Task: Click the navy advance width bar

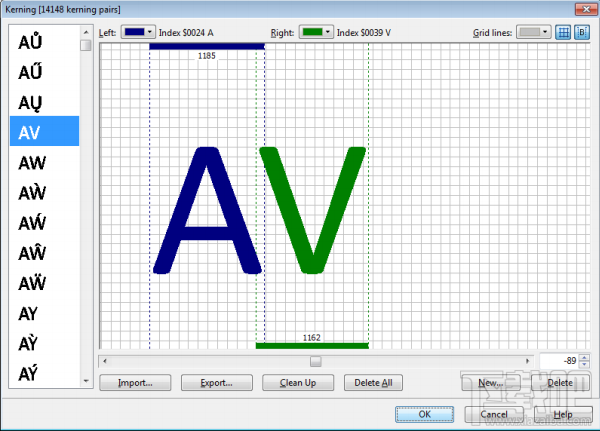Action: pos(207,47)
